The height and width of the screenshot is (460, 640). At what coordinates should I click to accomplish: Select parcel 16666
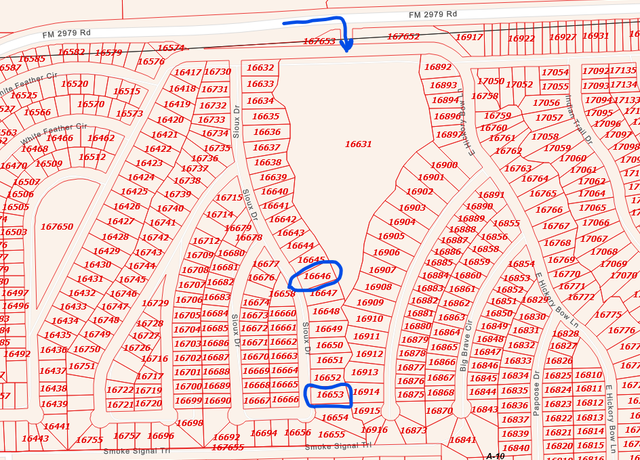[285, 400]
